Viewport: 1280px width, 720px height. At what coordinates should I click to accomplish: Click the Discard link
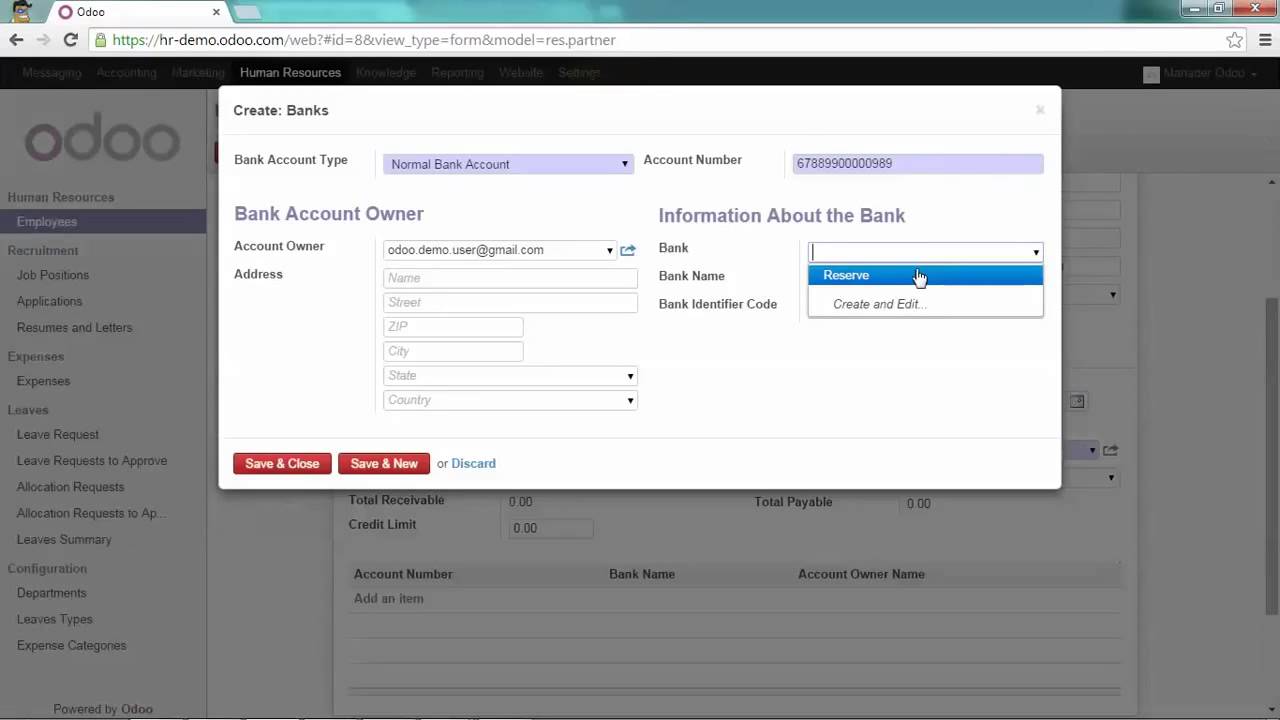click(473, 463)
